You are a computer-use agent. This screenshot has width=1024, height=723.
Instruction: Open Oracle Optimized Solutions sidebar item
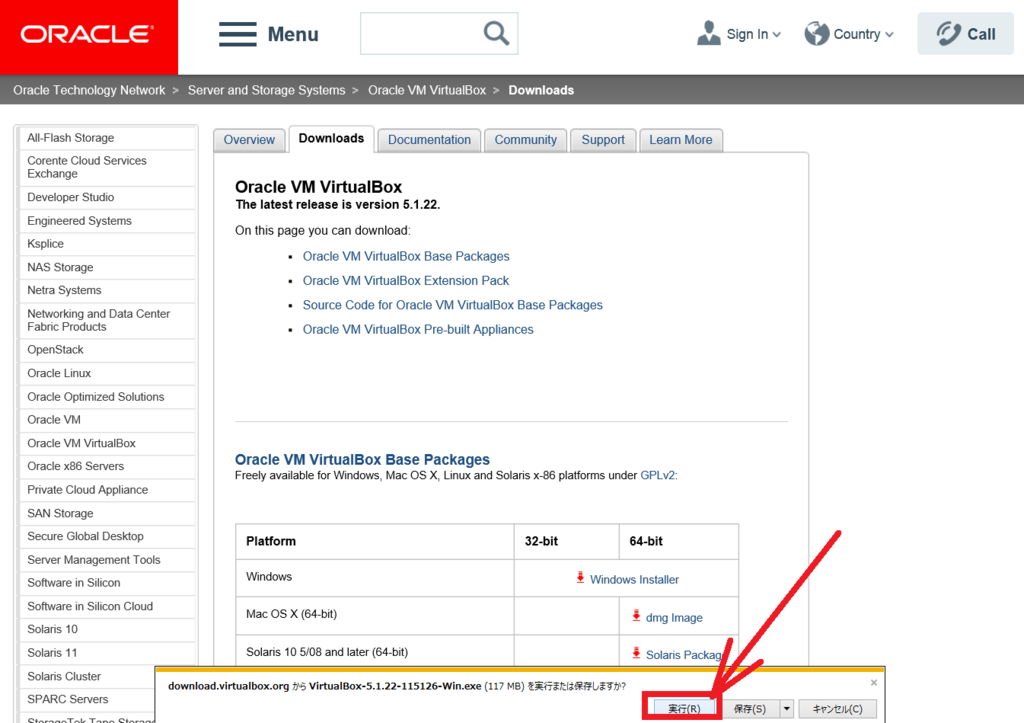pyautogui.click(x=95, y=396)
